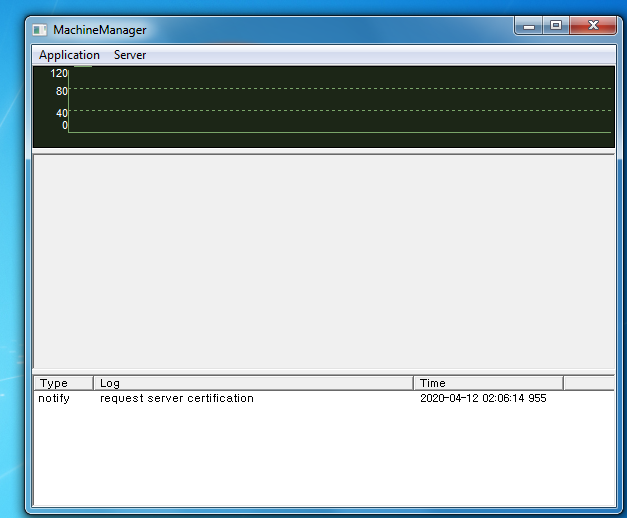
Task: Select the 'notify' log entry type cell
Action: point(54,398)
